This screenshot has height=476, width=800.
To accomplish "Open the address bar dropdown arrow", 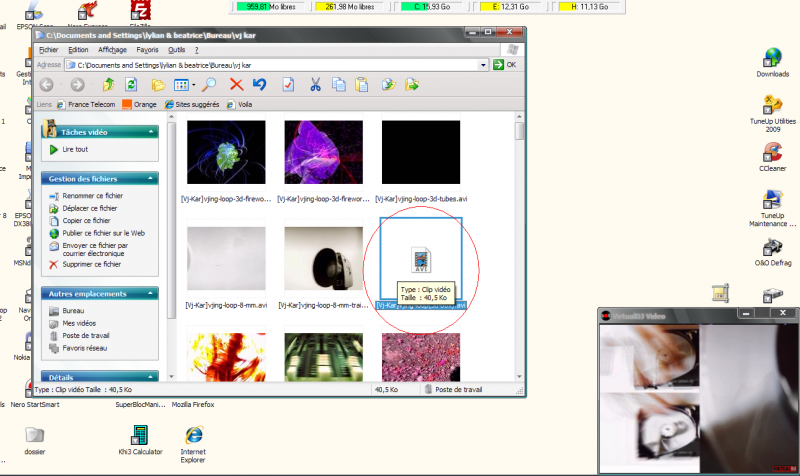I will [x=497, y=64].
